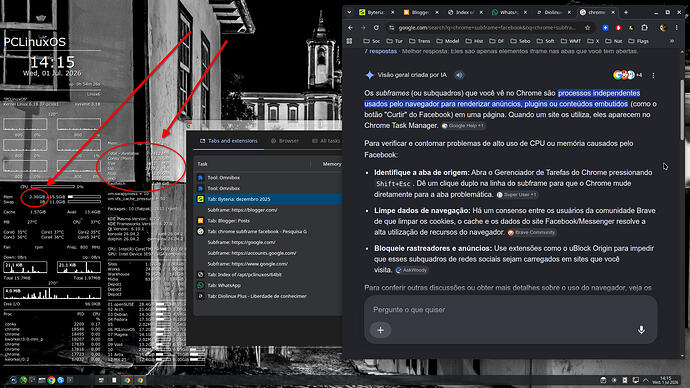
Task: Switch to the Diolinux browser tab
Action: tap(552, 12)
